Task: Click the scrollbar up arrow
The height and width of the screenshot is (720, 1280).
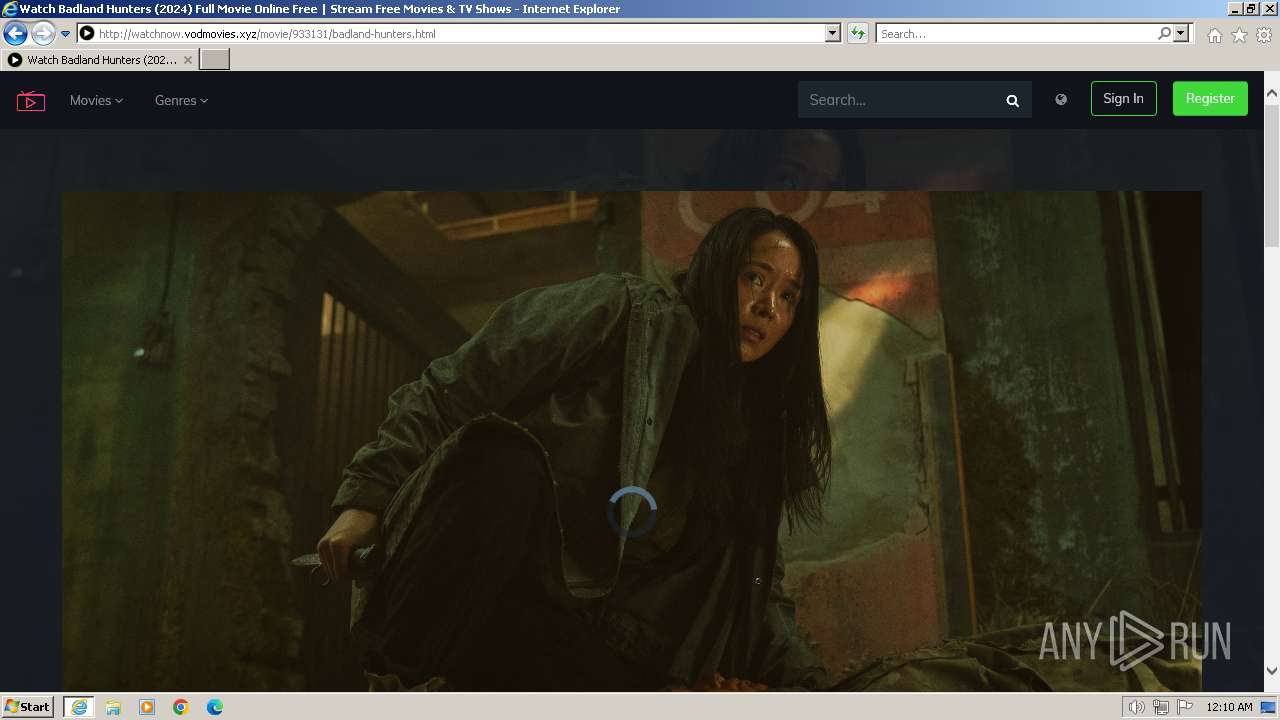Action: click(x=1272, y=94)
